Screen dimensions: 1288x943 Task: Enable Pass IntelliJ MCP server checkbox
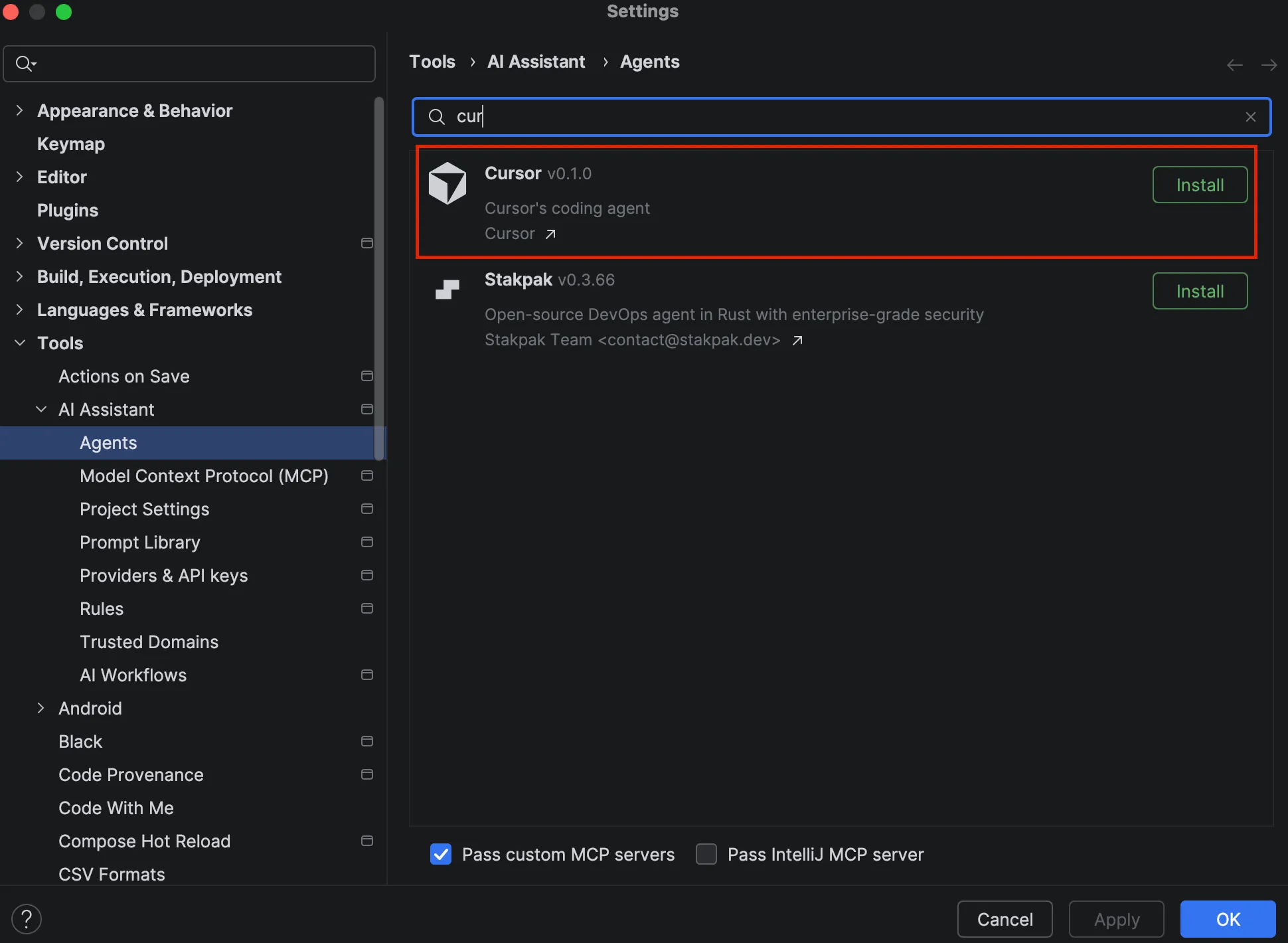click(706, 854)
